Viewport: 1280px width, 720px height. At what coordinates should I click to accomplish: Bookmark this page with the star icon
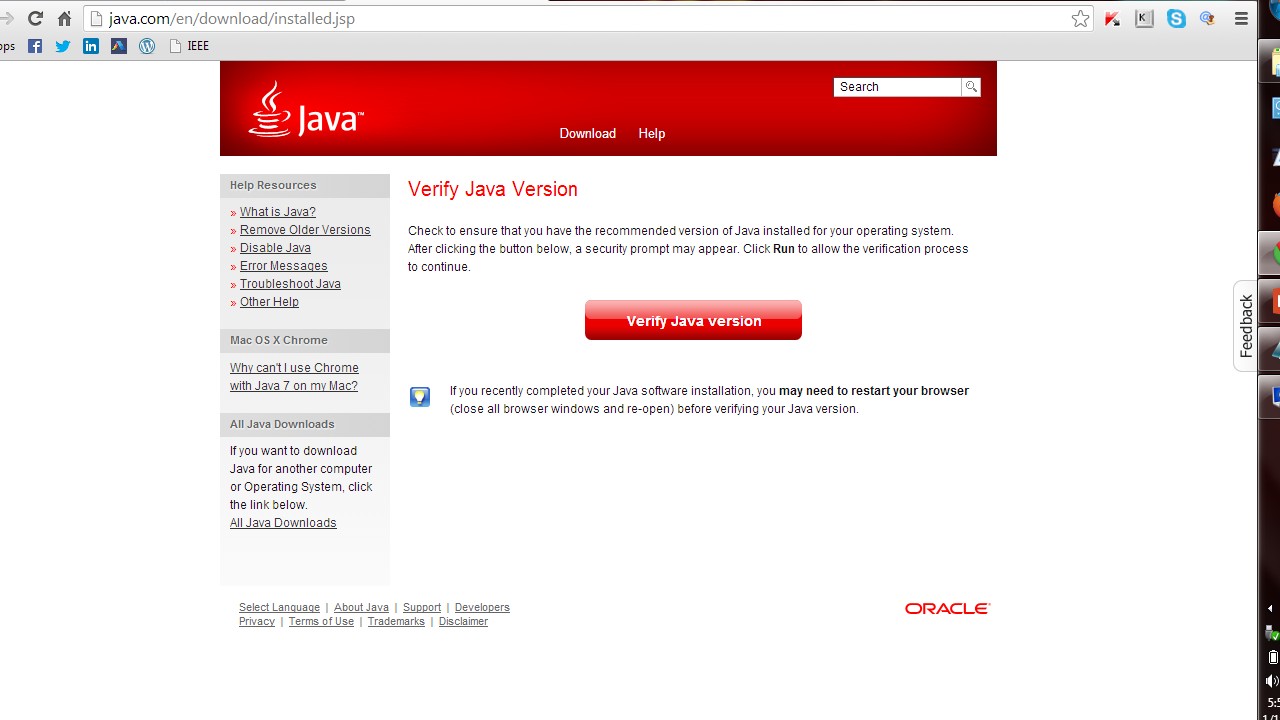pyautogui.click(x=1080, y=19)
